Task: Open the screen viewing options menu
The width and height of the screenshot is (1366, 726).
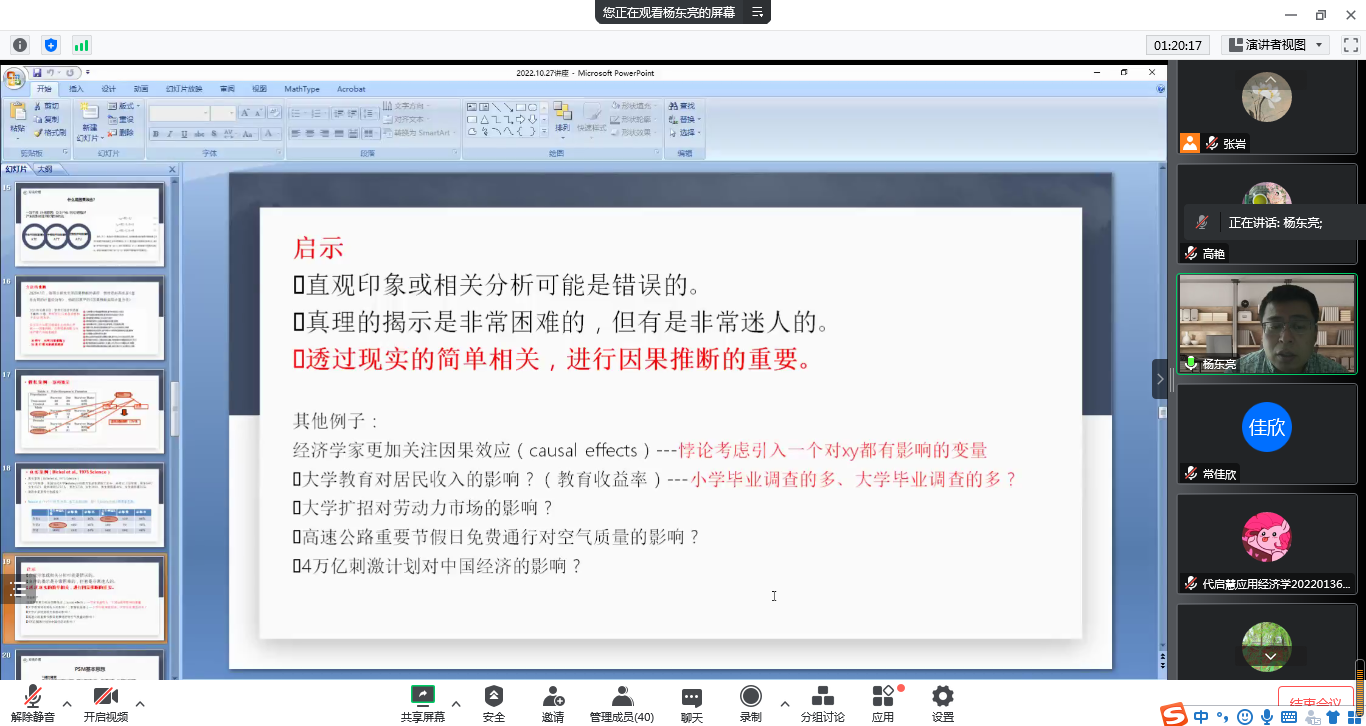Action: tap(758, 13)
